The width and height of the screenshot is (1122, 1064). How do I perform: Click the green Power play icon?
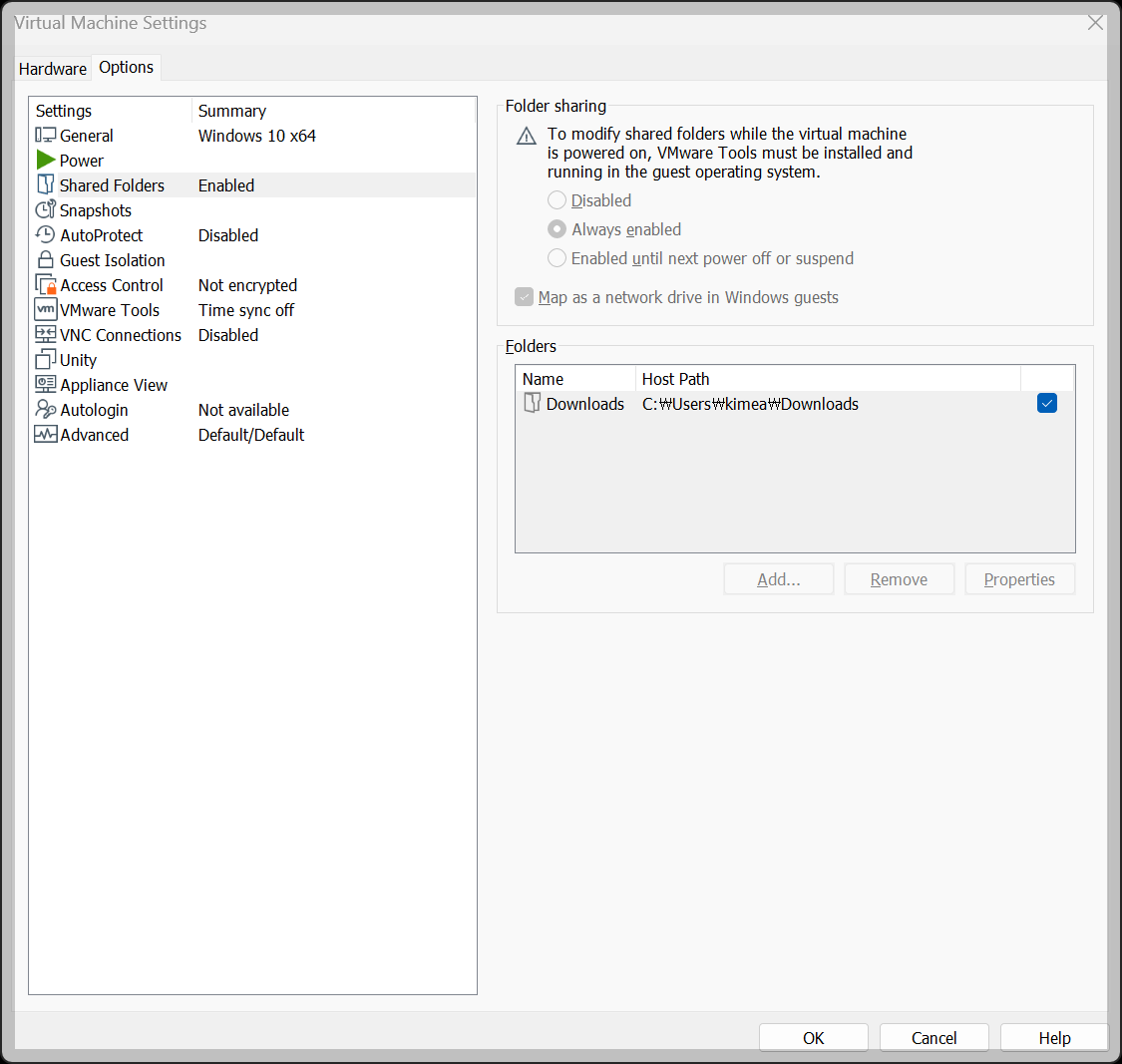click(x=45, y=160)
